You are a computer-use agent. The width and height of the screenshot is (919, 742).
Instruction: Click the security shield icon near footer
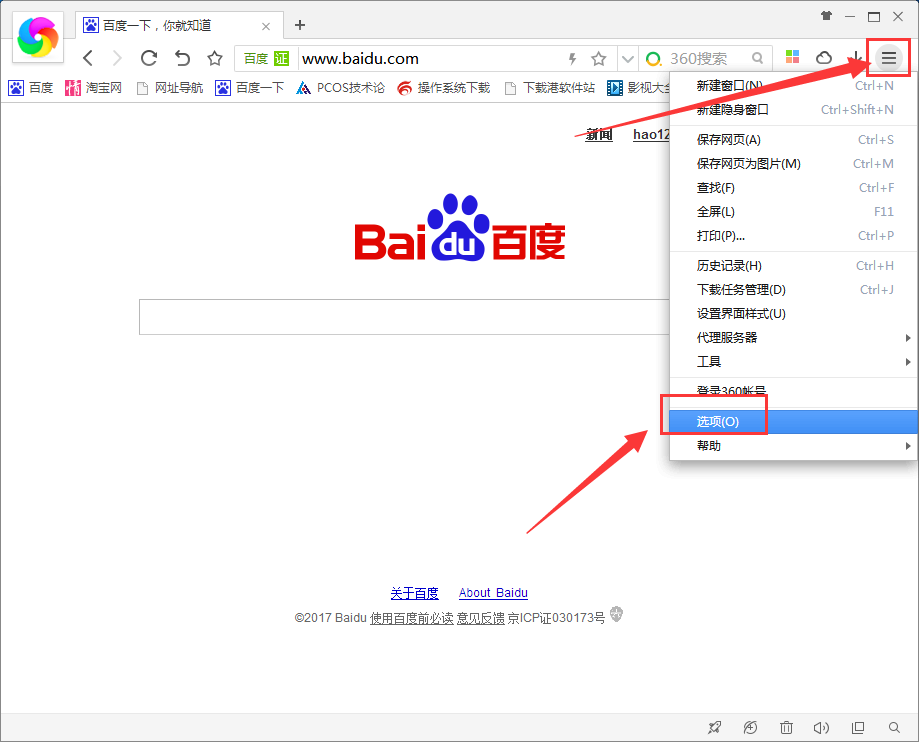[x=616, y=614]
